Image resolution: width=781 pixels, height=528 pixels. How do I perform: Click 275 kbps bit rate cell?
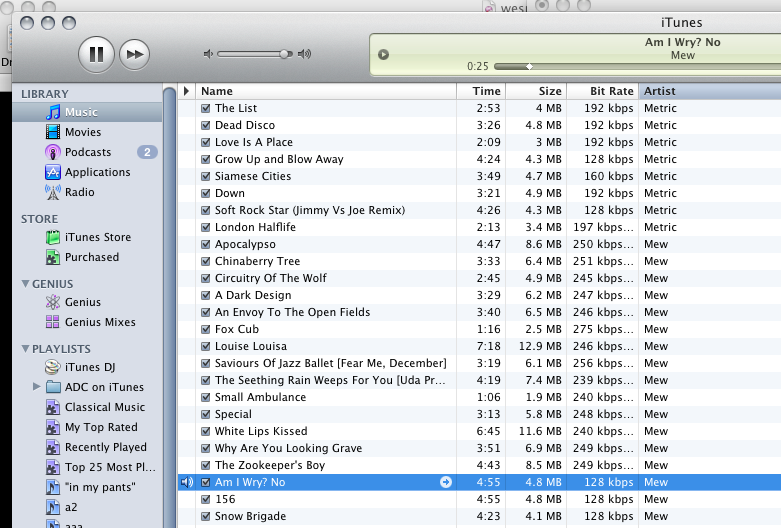click(x=603, y=329)
